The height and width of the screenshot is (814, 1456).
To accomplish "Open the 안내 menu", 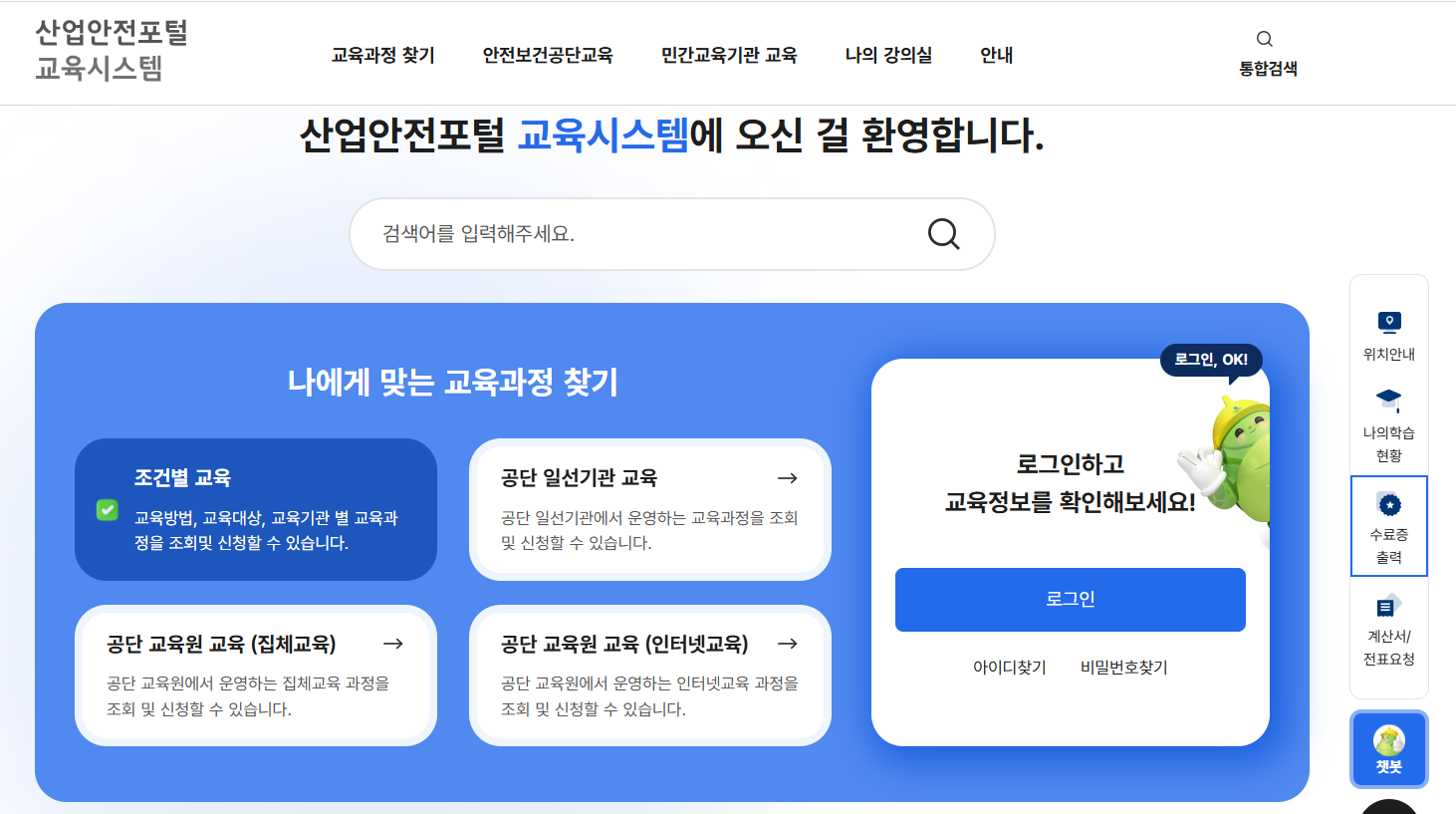I will [997, 56].
